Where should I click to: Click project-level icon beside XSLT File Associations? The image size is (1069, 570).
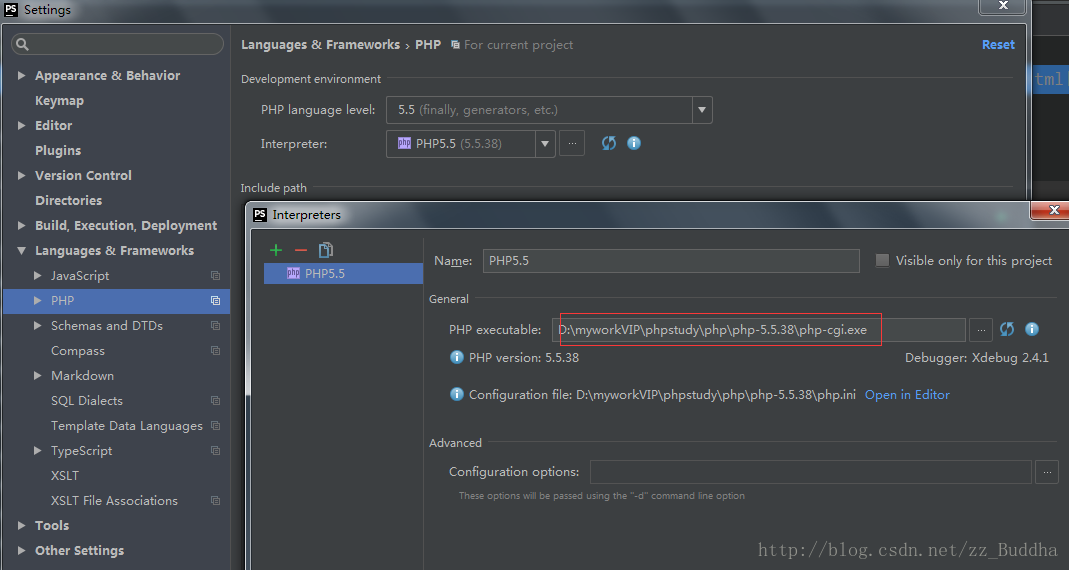coord(215,500)
